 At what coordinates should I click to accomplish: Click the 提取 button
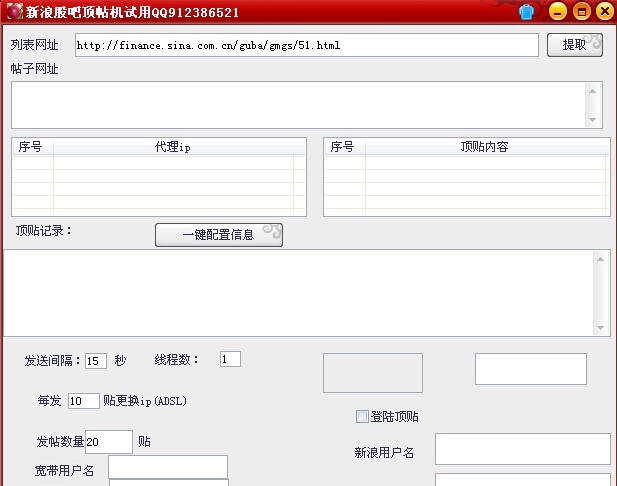575,45
